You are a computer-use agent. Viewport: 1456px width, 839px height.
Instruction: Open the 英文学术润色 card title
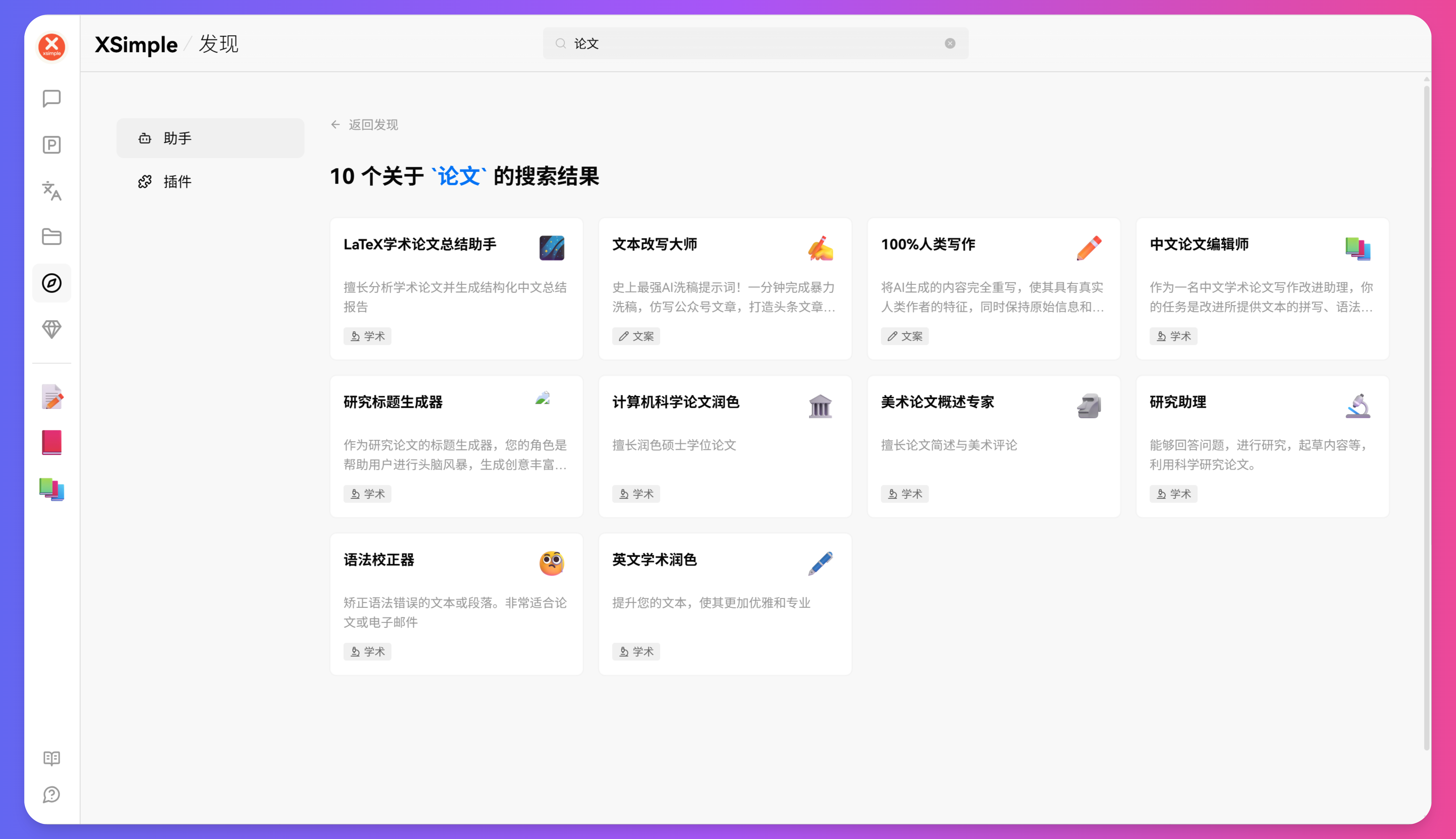654,560
